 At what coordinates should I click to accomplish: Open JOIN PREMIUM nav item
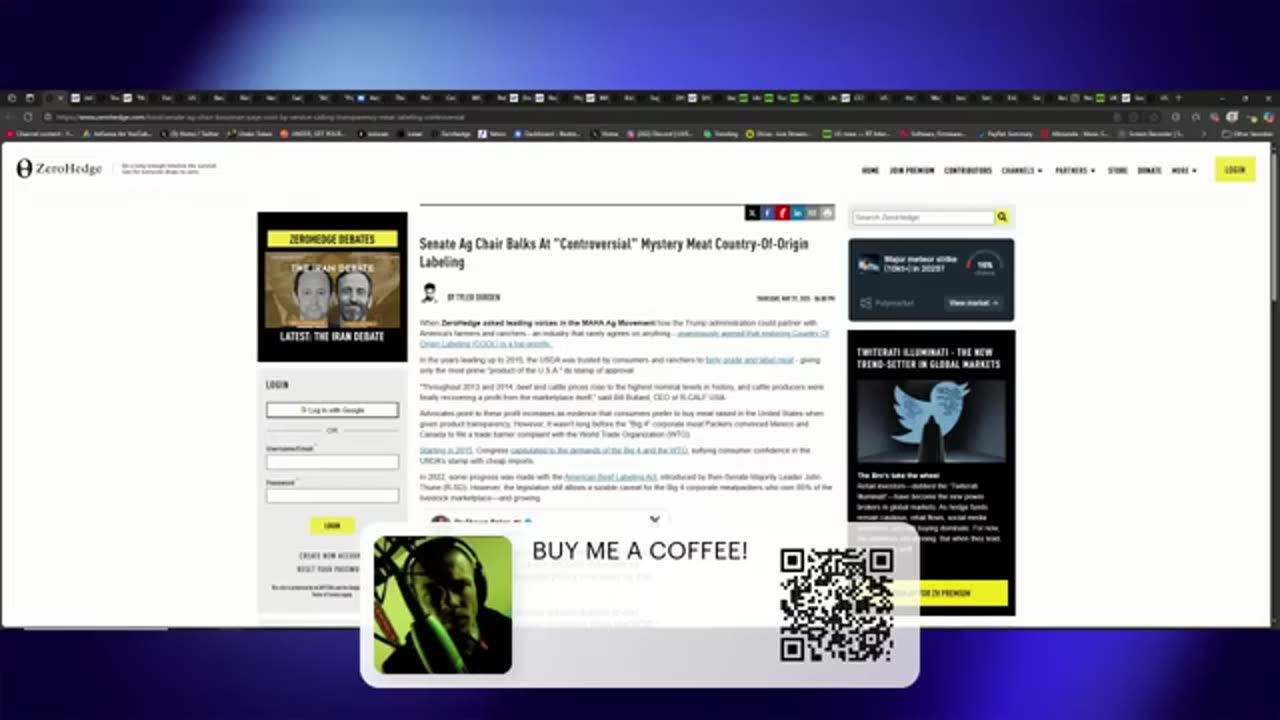tap(912, 170)
